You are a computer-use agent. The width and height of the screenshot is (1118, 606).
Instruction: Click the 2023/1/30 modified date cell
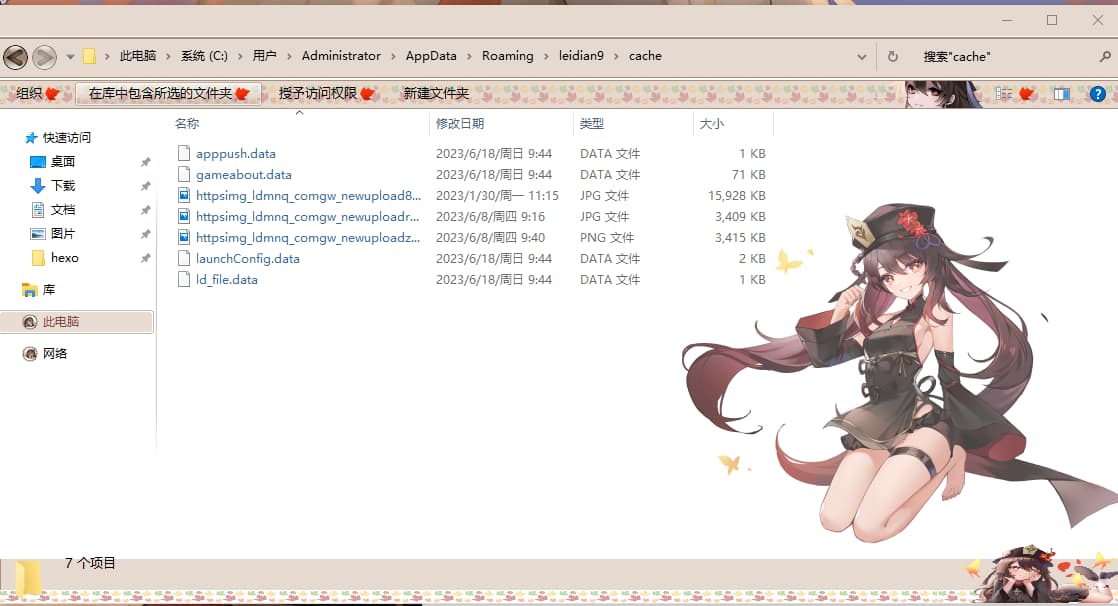497,195
